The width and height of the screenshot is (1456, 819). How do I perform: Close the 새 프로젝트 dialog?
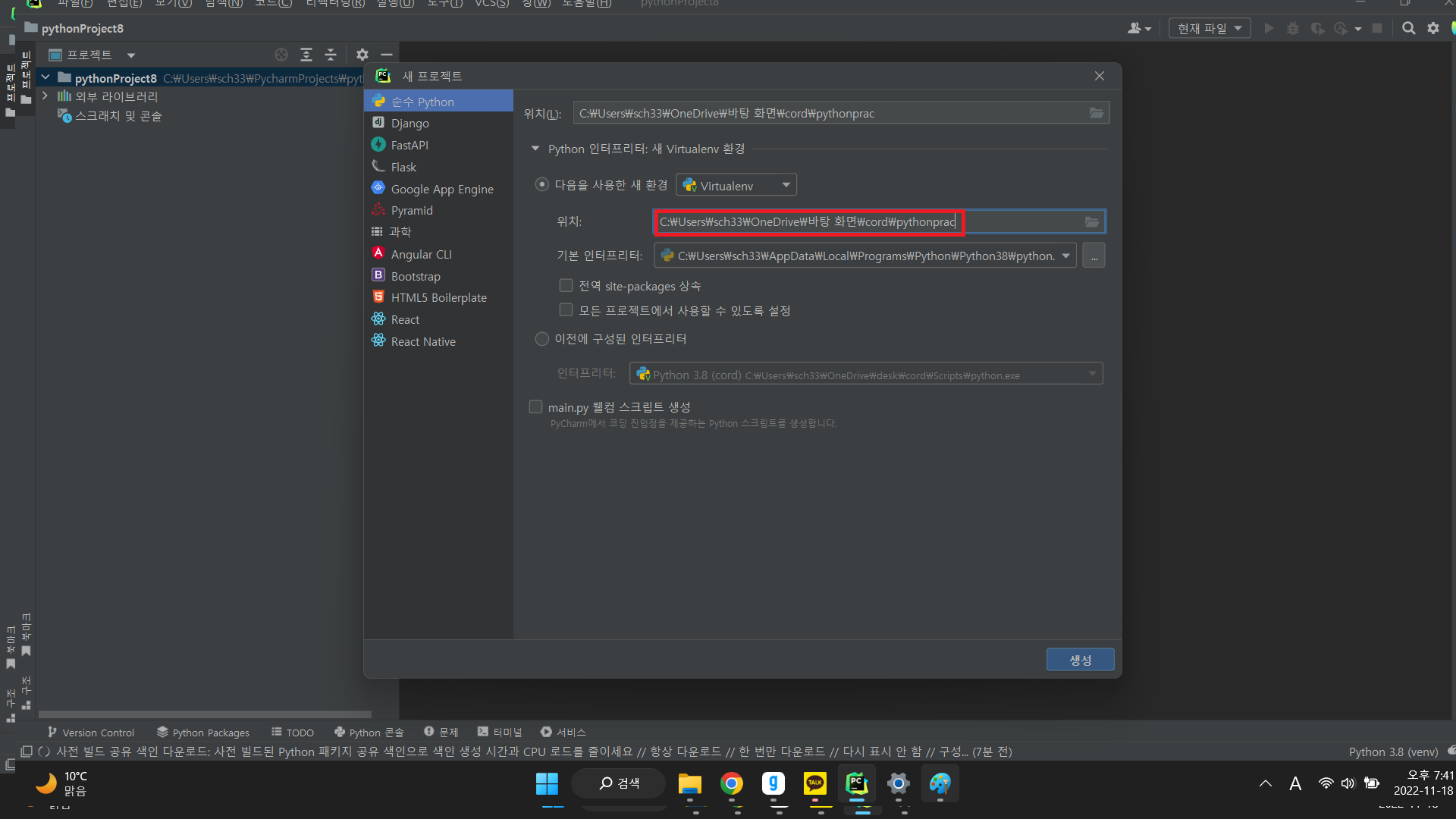pos(1100,76)
